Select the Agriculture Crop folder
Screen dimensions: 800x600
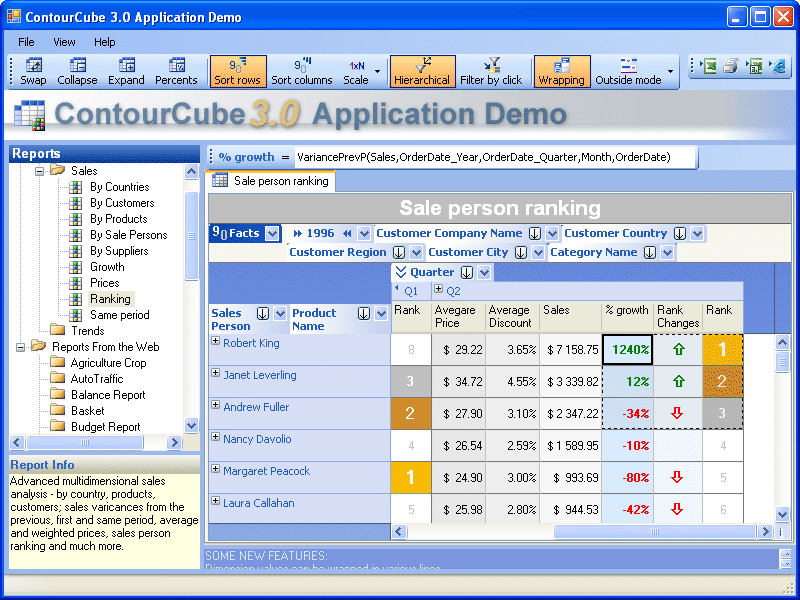click(x=108, y=363)
